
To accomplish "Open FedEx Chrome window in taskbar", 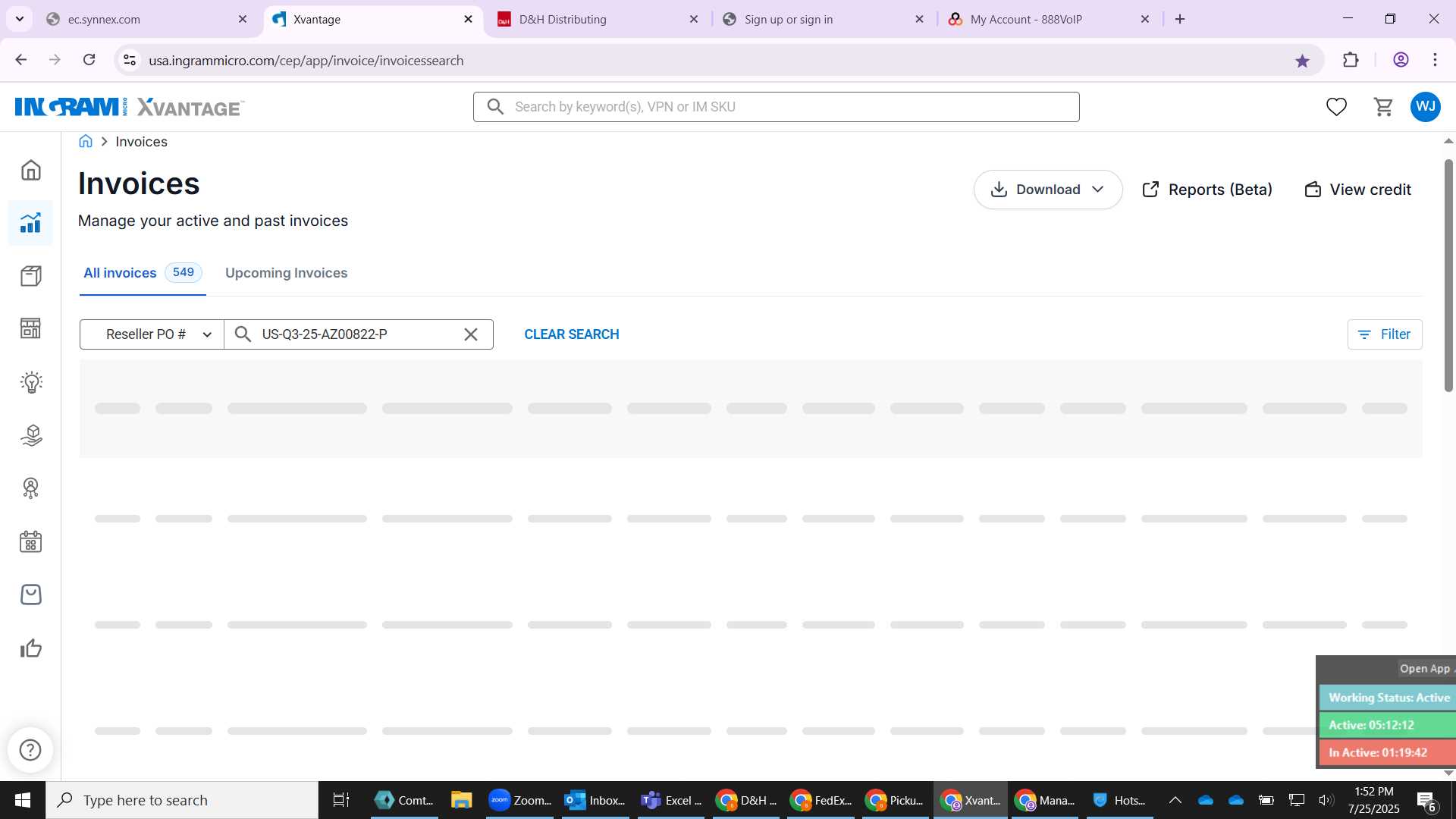I will coord(821,800).
